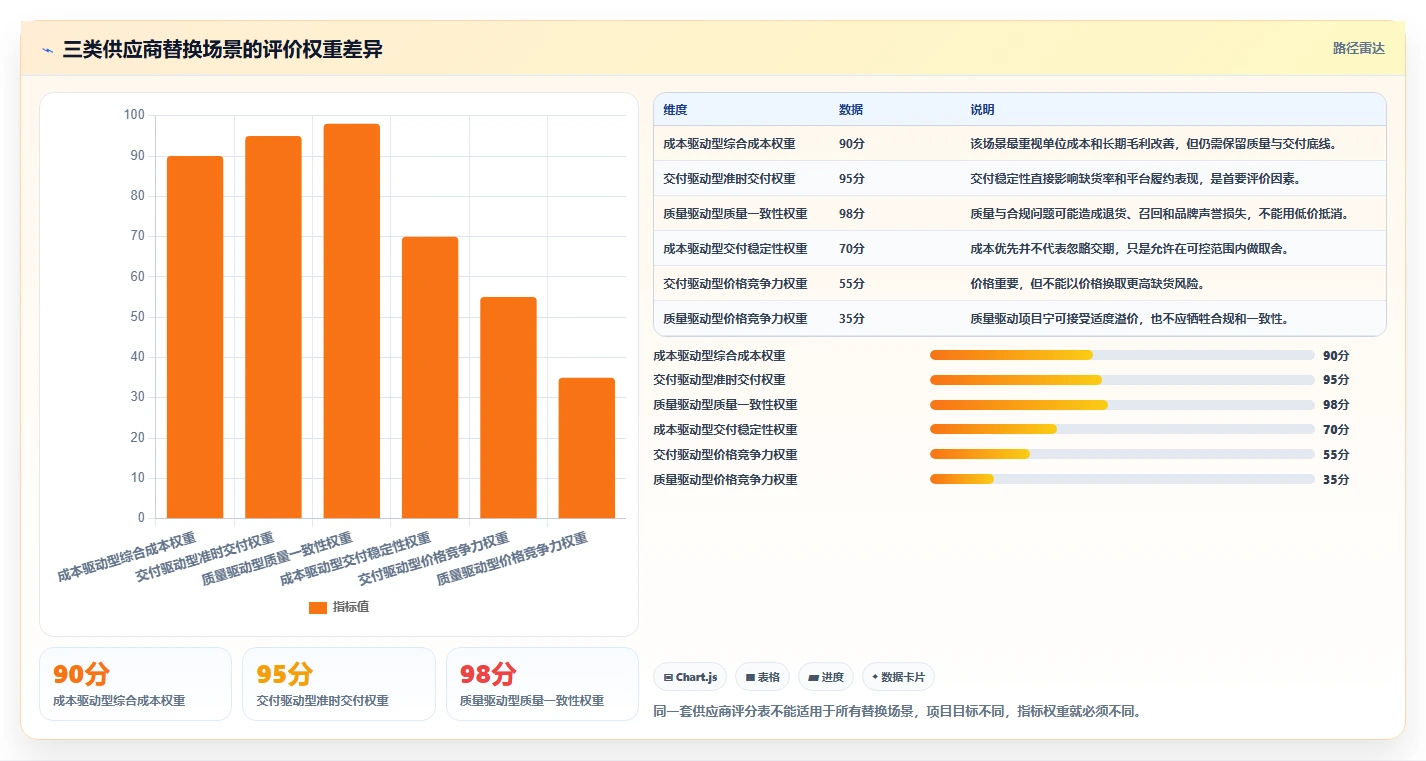Image resolution: width=1426 pixels, height=761 pixels.
Task: Click the 路径雷达 label in the header
Action: tap(1359, 48)
